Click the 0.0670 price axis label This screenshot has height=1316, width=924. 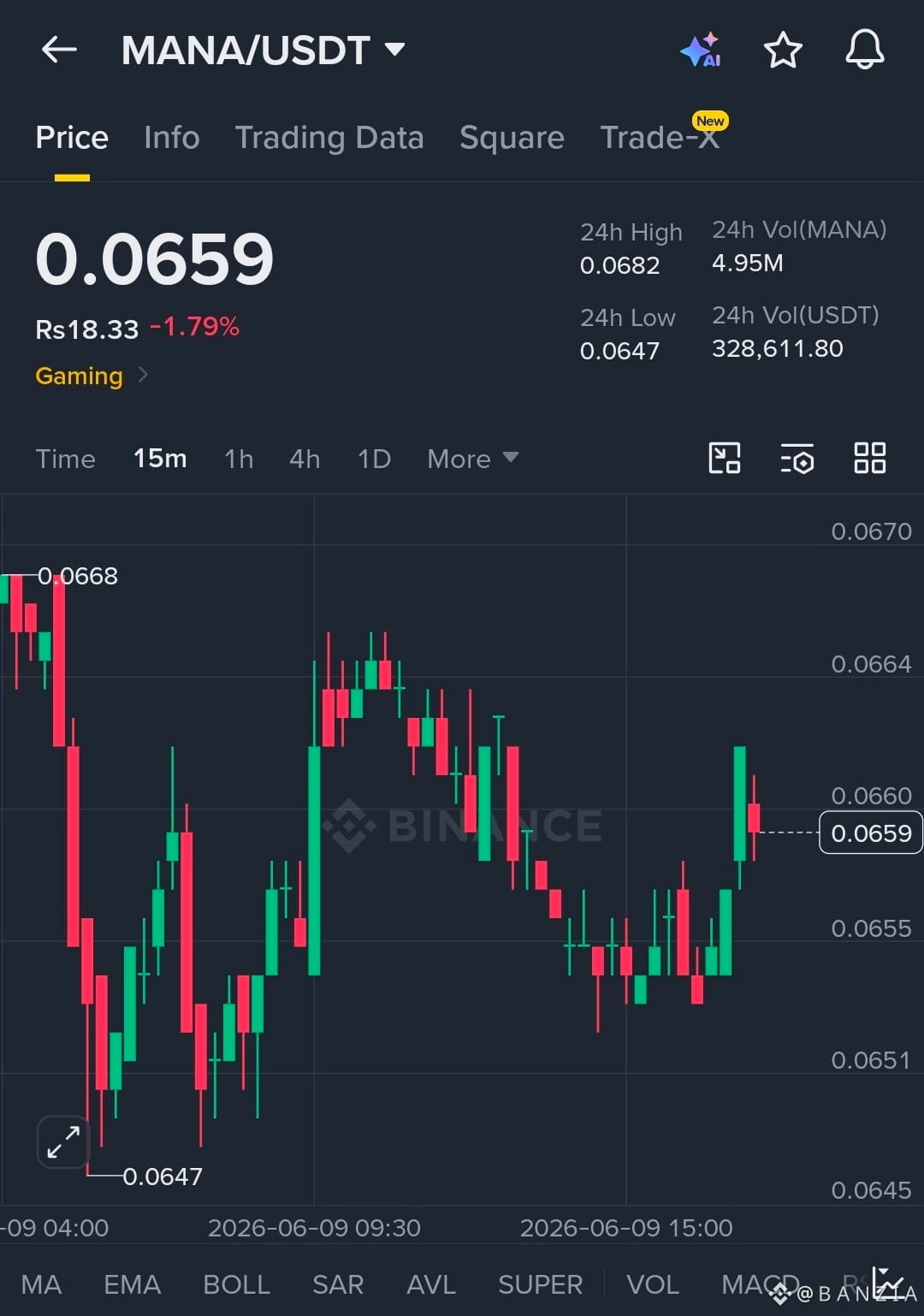click(872, 531)
